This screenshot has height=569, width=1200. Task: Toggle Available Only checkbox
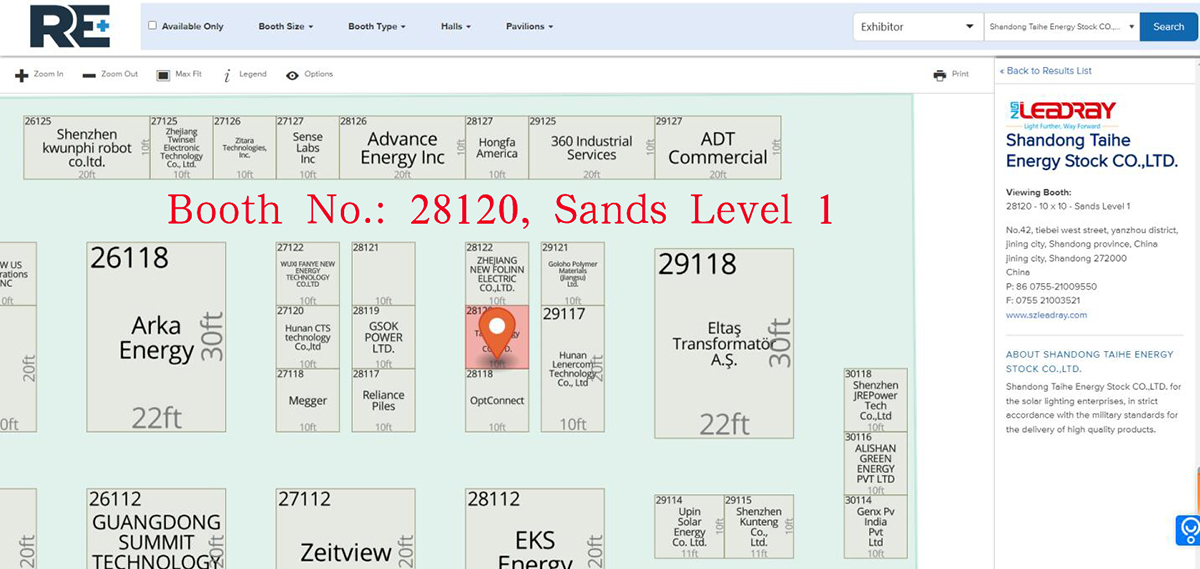point(152,26)
